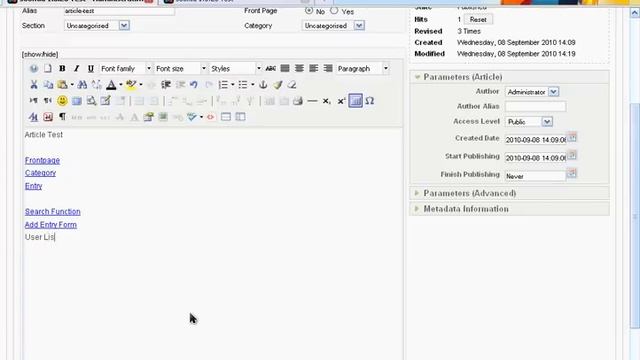This screenshot has height=360, width=640.
Task: Click the cleanup code broom icon
Action: [278, 85]
